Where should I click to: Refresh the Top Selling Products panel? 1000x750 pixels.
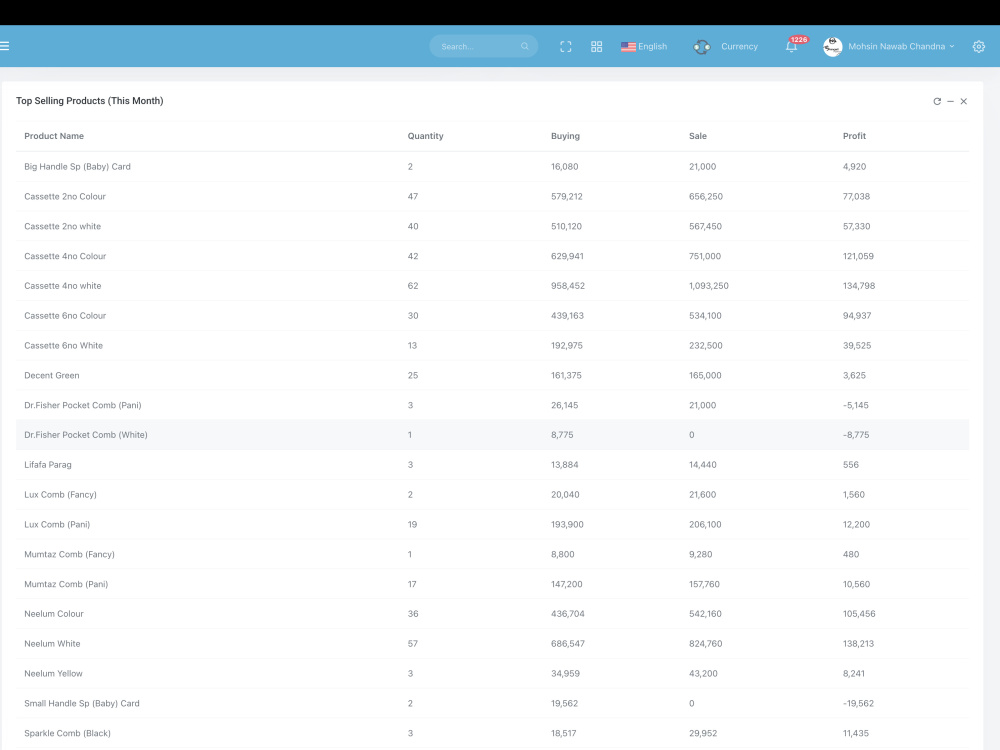pos(937,101)
